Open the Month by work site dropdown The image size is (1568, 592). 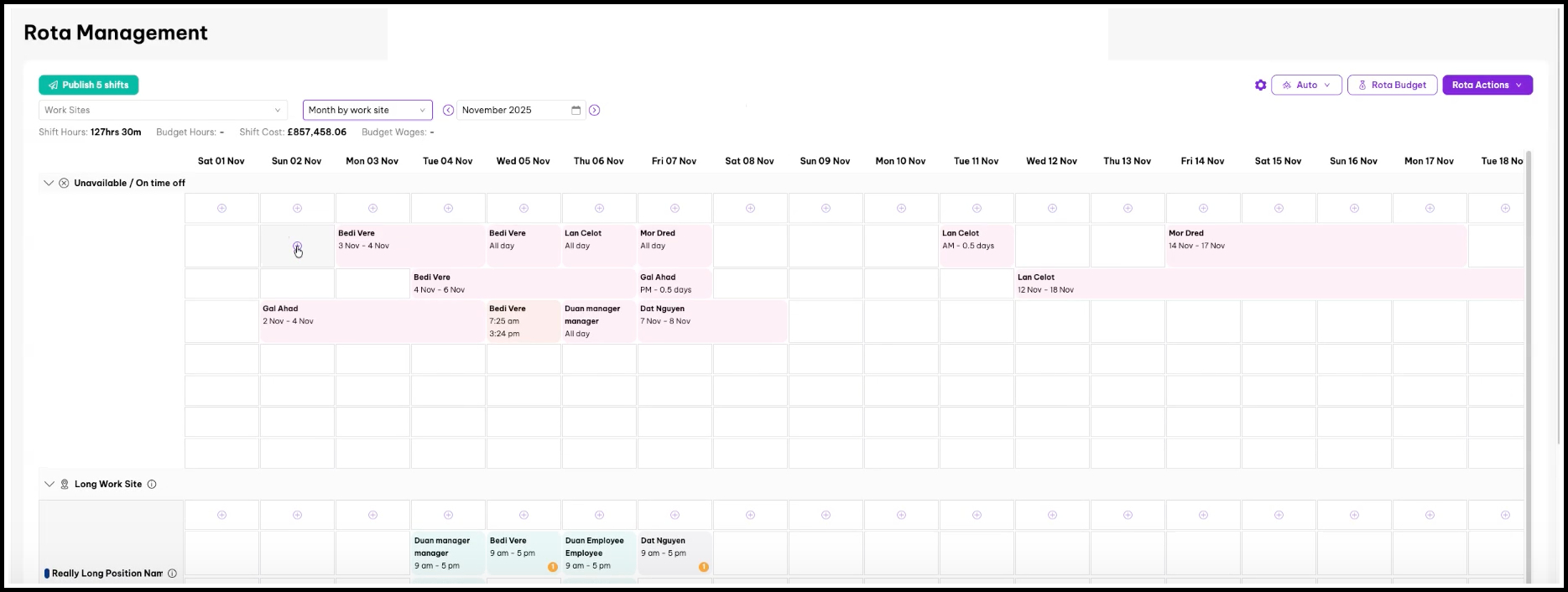(x=367, y=110)
